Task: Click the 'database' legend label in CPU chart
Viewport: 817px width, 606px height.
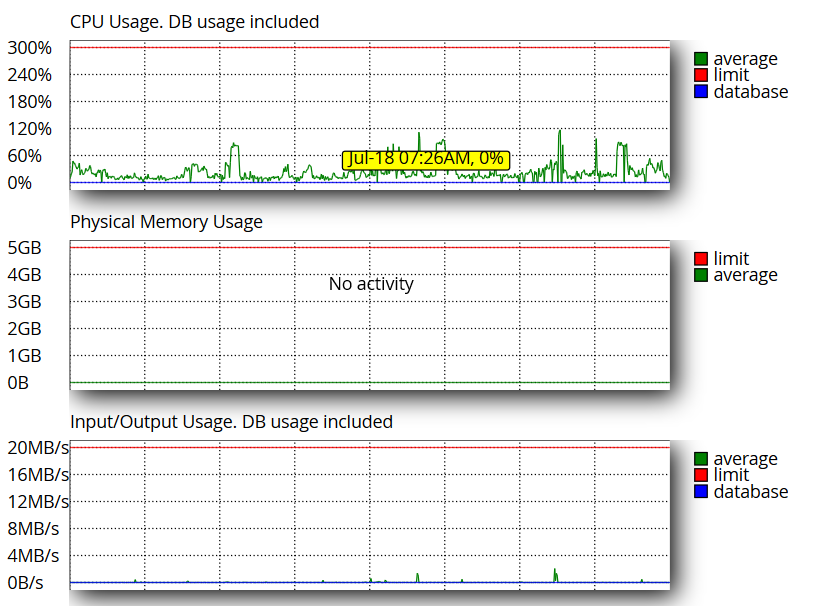Action: click(750, 92)
